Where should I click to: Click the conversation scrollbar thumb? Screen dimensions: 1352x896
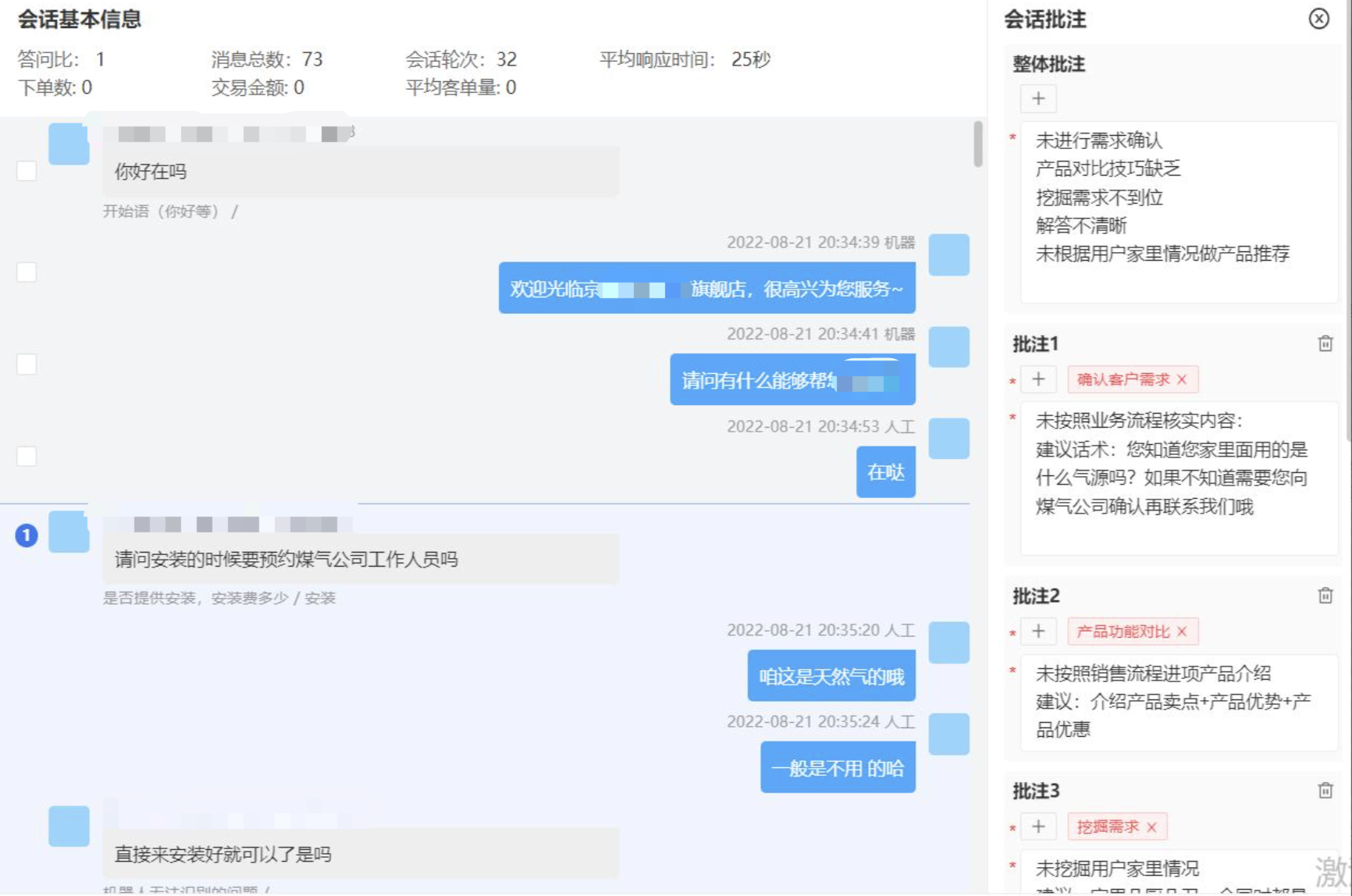click(977, 144)
